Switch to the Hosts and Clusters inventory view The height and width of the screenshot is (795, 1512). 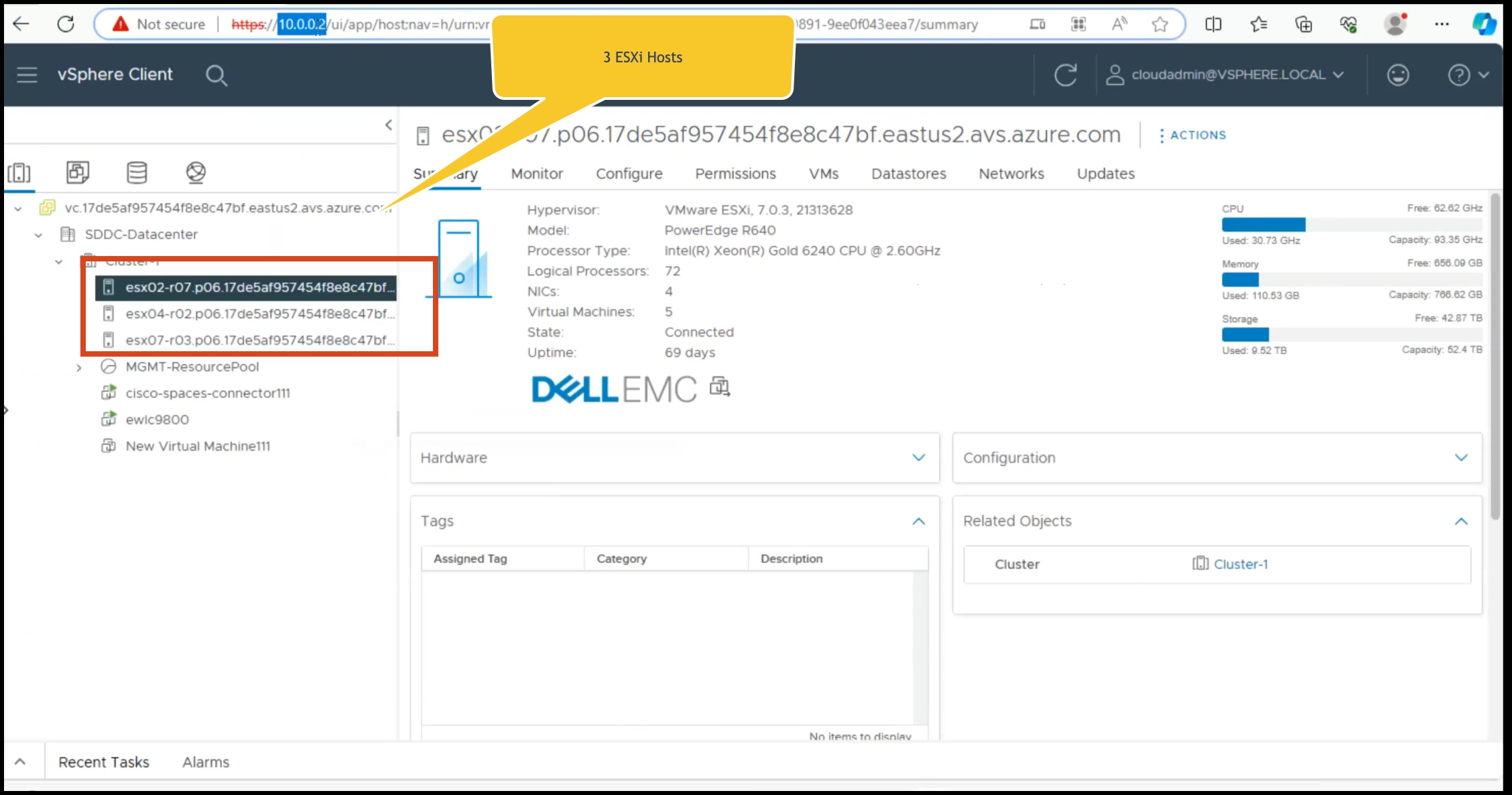coord(19,173)
